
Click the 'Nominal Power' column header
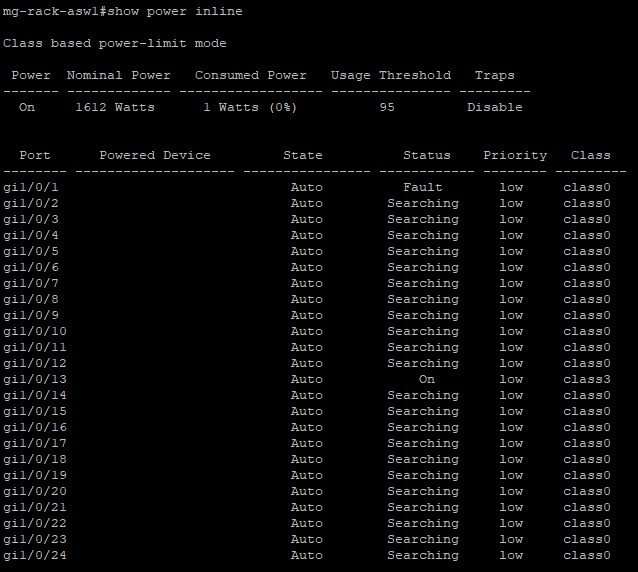click(119, 75)
